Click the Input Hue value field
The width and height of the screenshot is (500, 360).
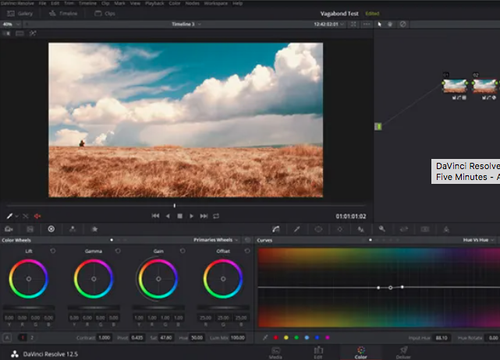[x=441, y=338]
